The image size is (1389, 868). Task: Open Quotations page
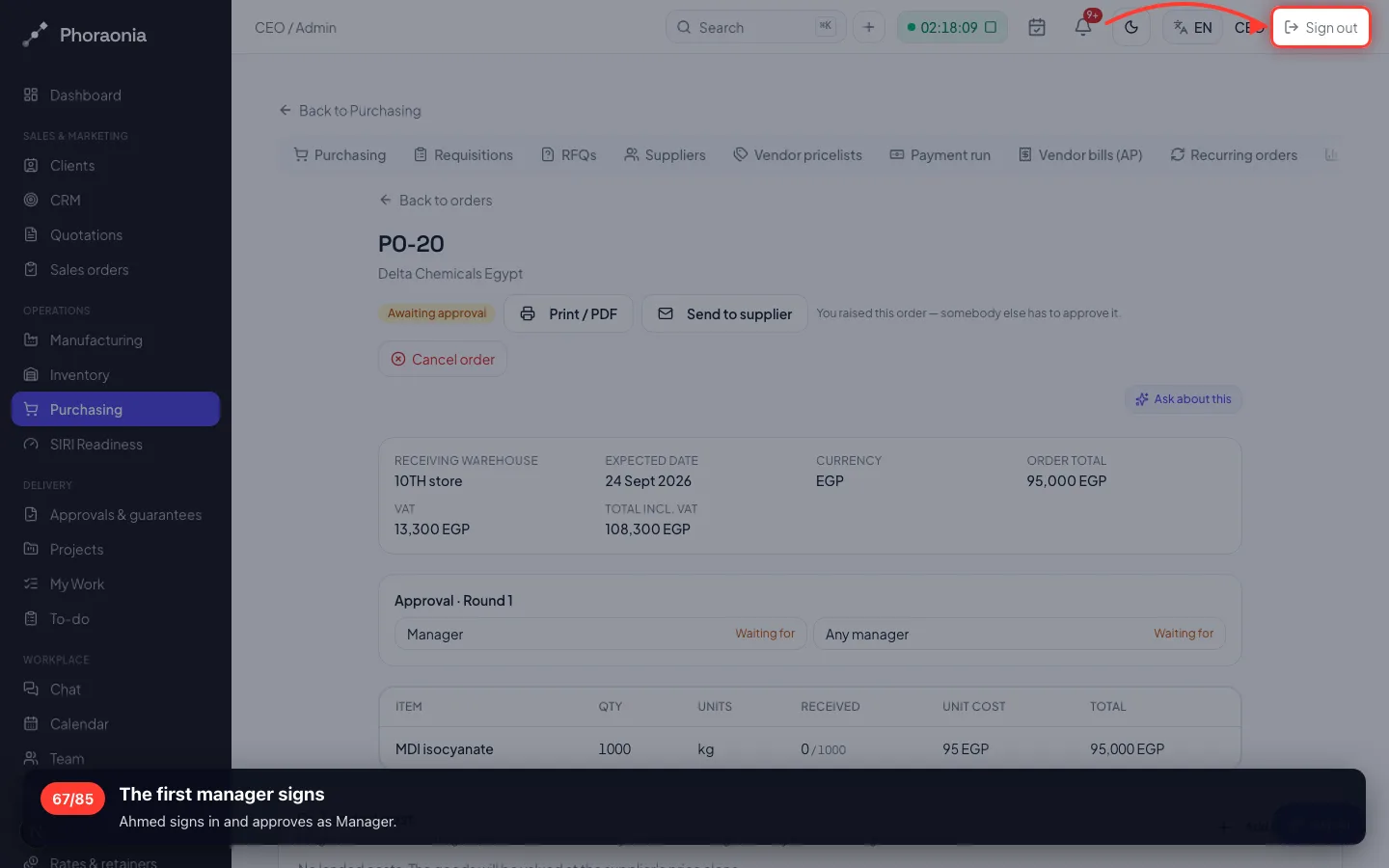(x=116, y=235)
